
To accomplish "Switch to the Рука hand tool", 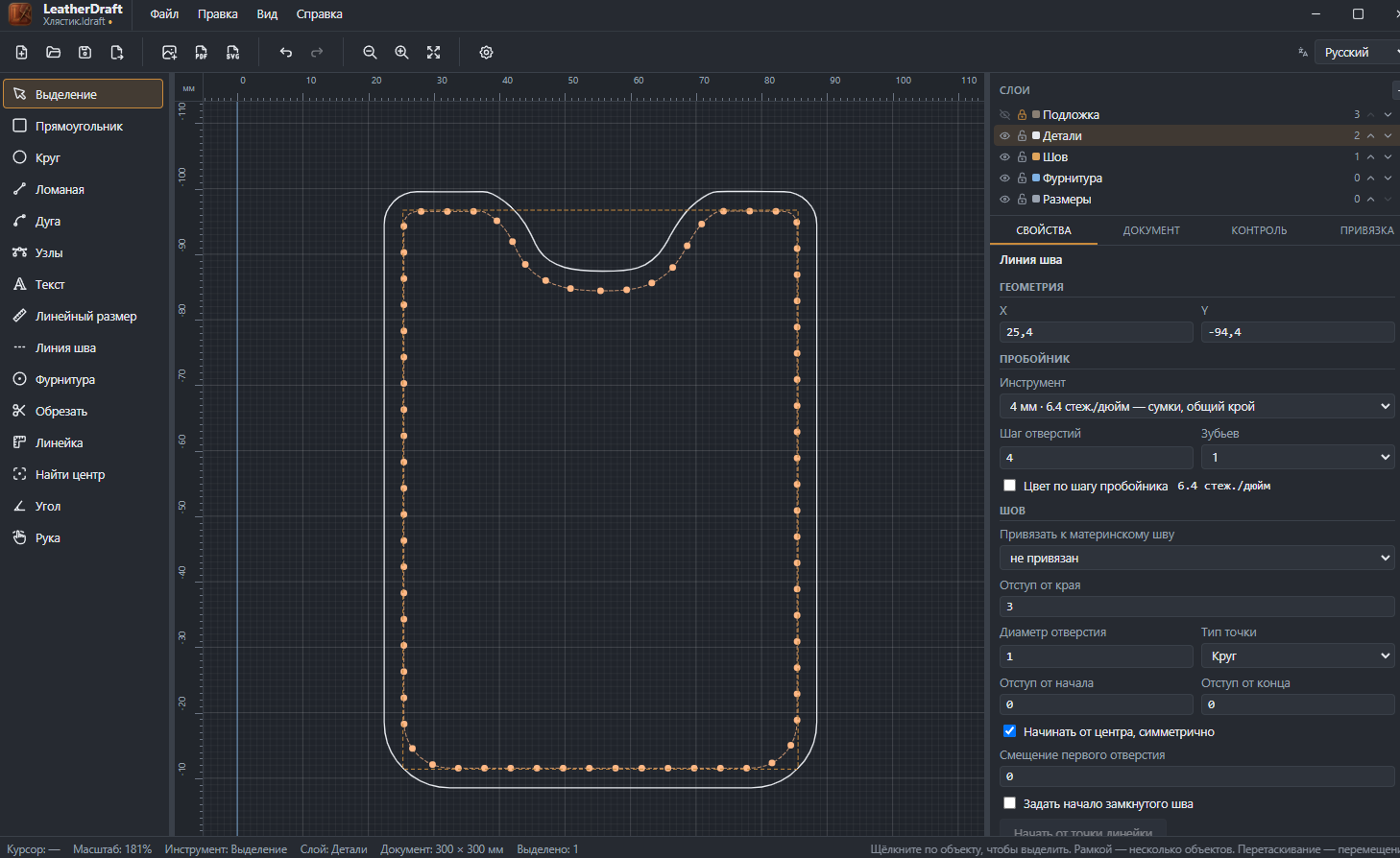I will 84,537.
